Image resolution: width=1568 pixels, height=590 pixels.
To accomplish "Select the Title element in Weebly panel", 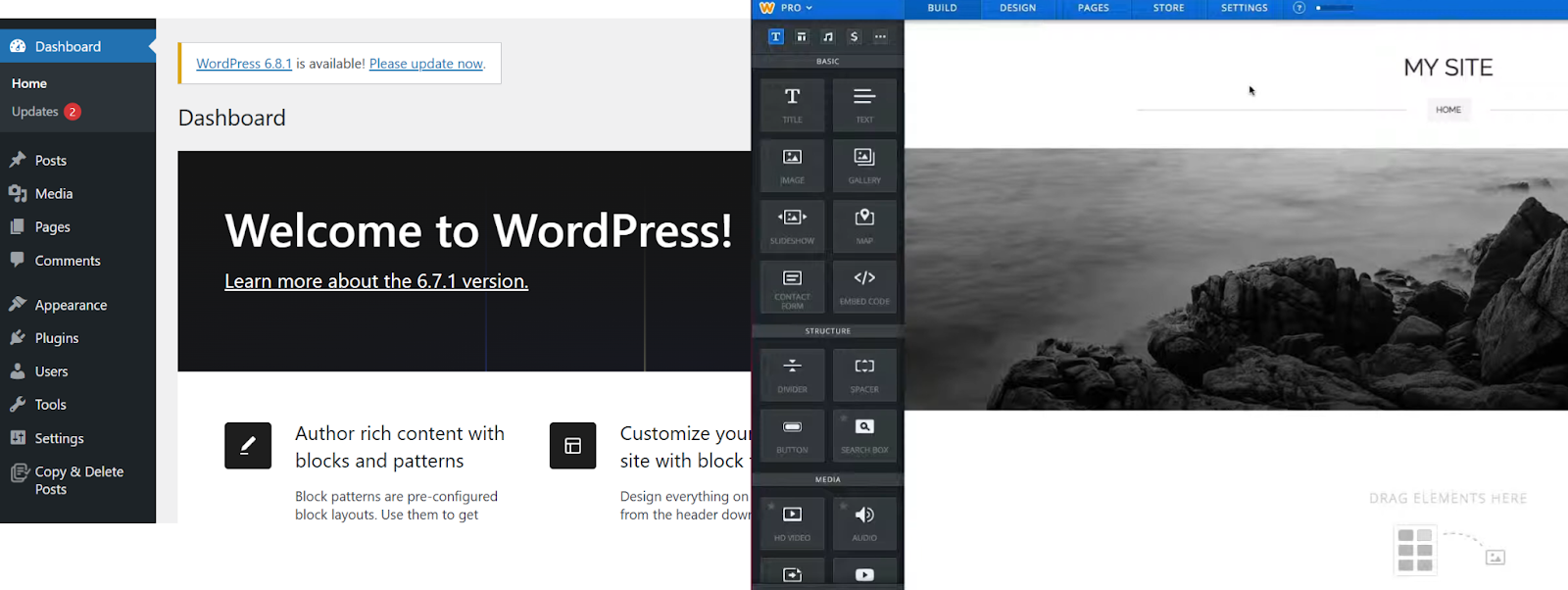I will [x=792, y=106].
